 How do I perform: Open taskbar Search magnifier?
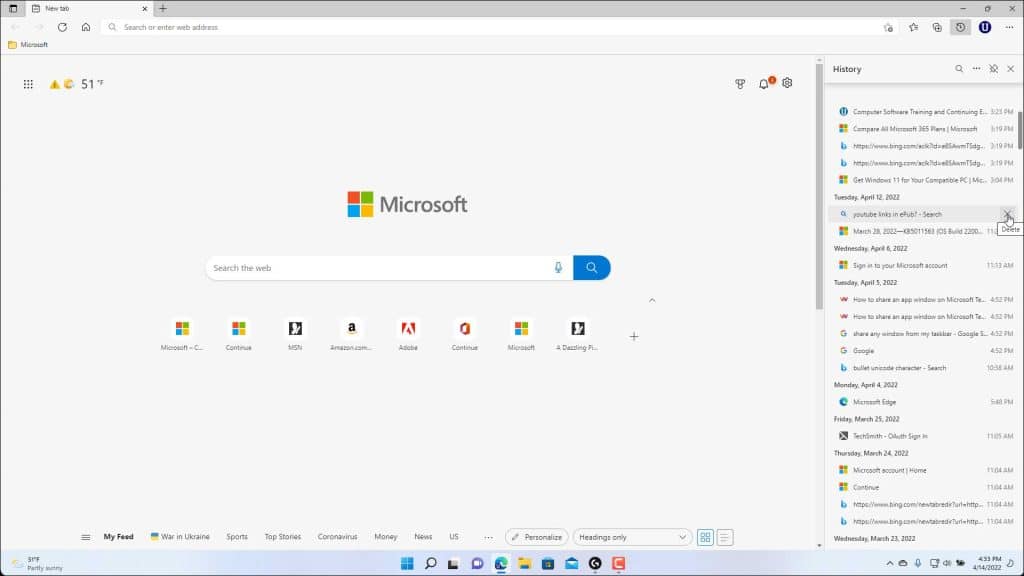tap(430, 564)
